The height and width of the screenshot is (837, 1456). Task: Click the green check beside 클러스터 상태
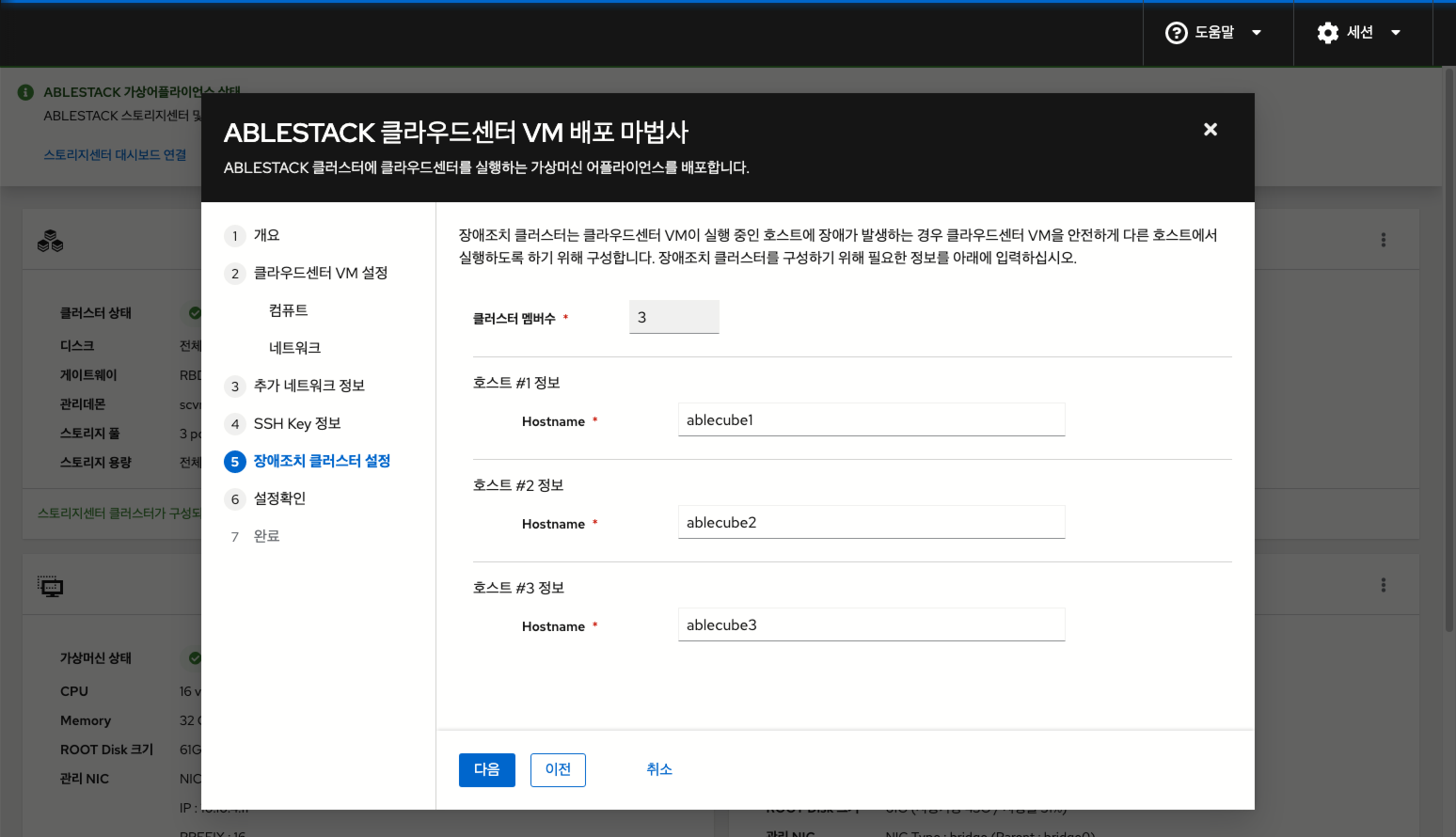[198, 312]
